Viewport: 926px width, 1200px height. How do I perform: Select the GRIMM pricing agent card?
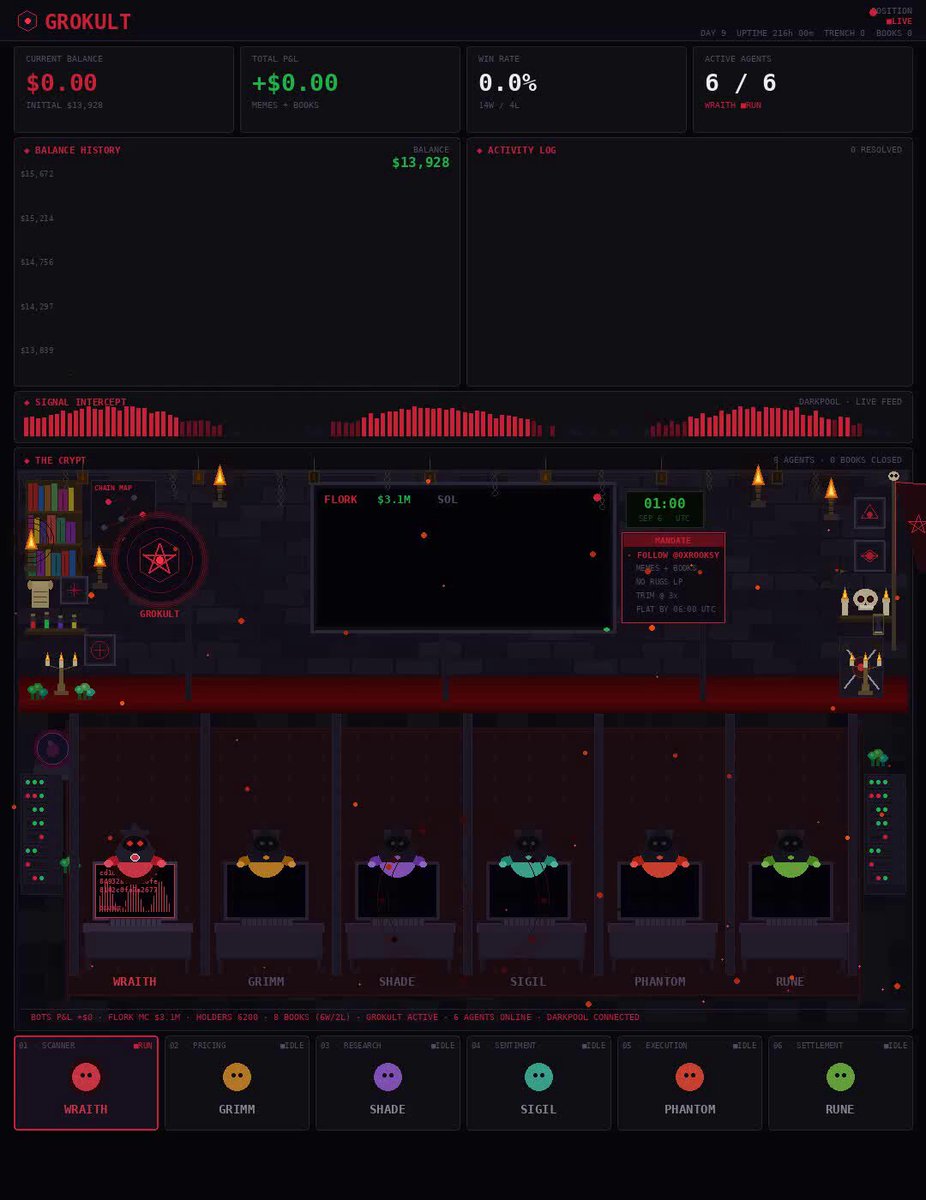click(x=237, y=1083)
